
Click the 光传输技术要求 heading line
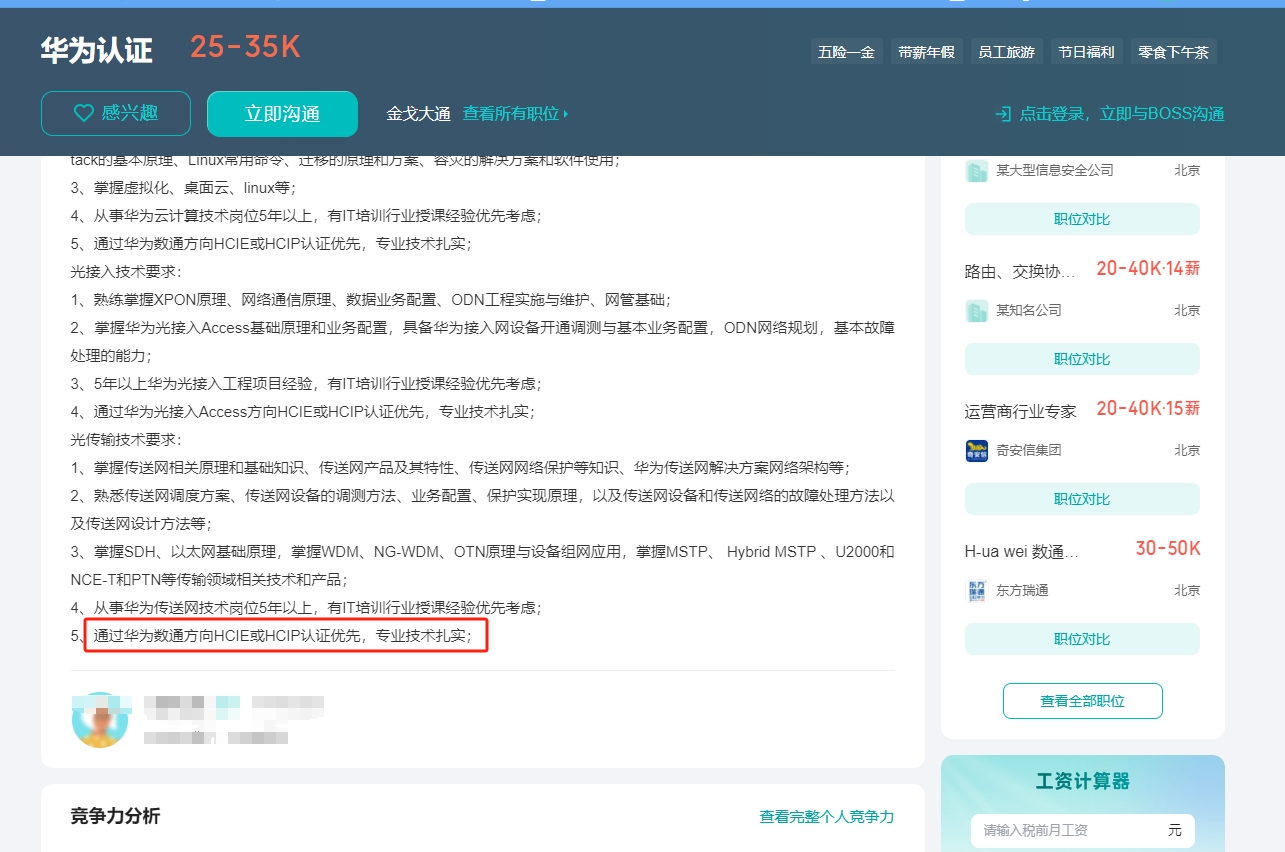click(x=126, y=440)
